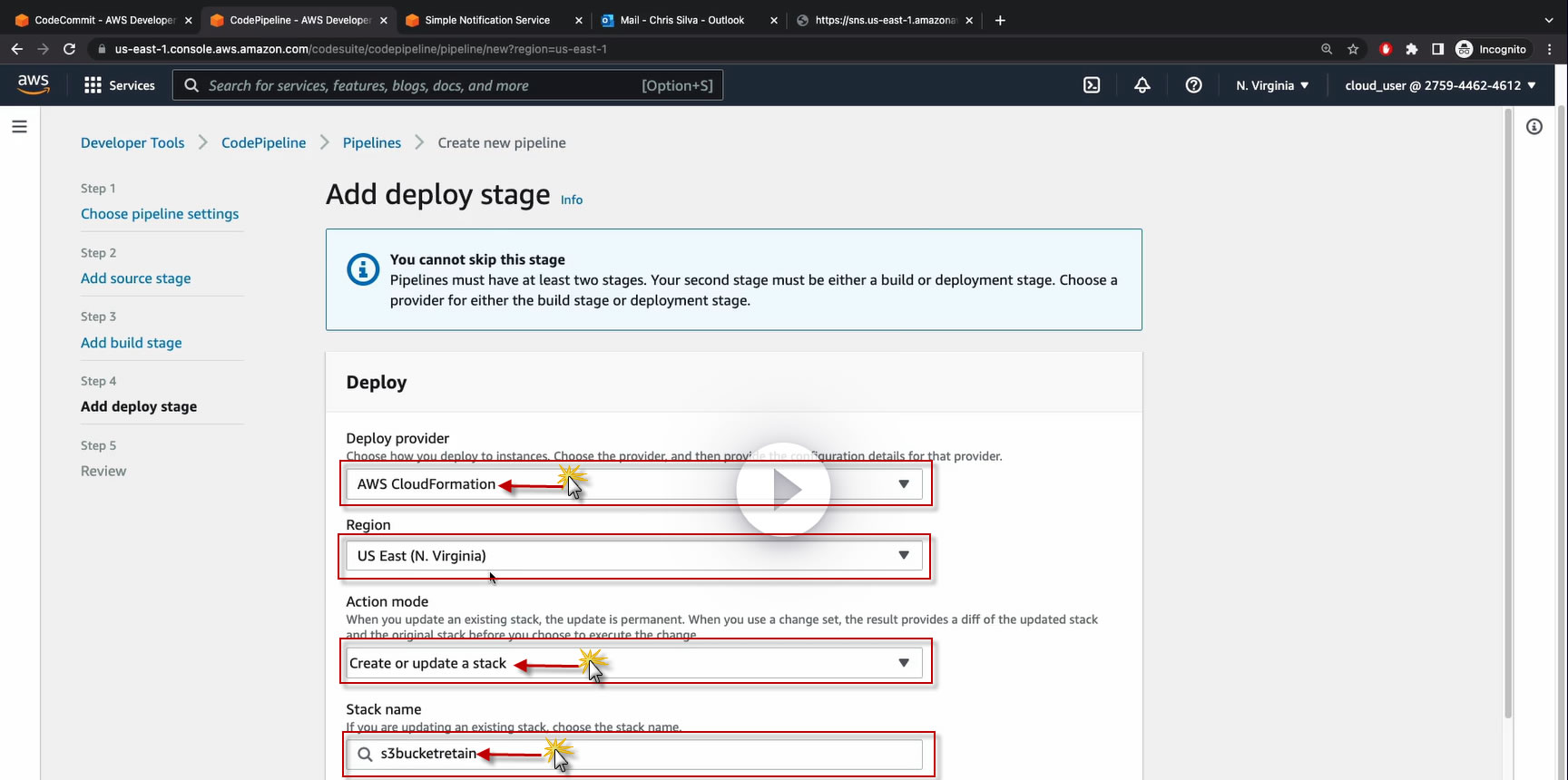Open the notifications bell

coord(1142,85)
